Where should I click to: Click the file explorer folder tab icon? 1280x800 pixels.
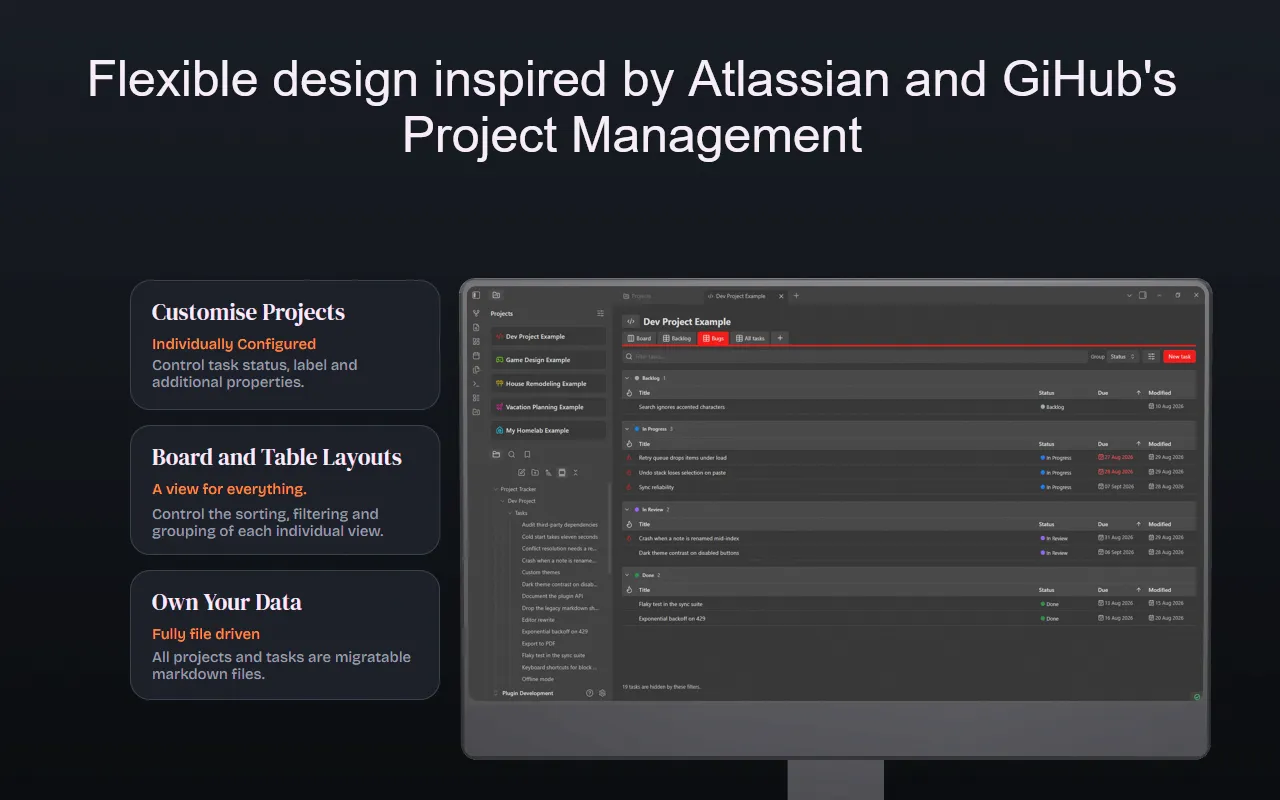point(496,454)
